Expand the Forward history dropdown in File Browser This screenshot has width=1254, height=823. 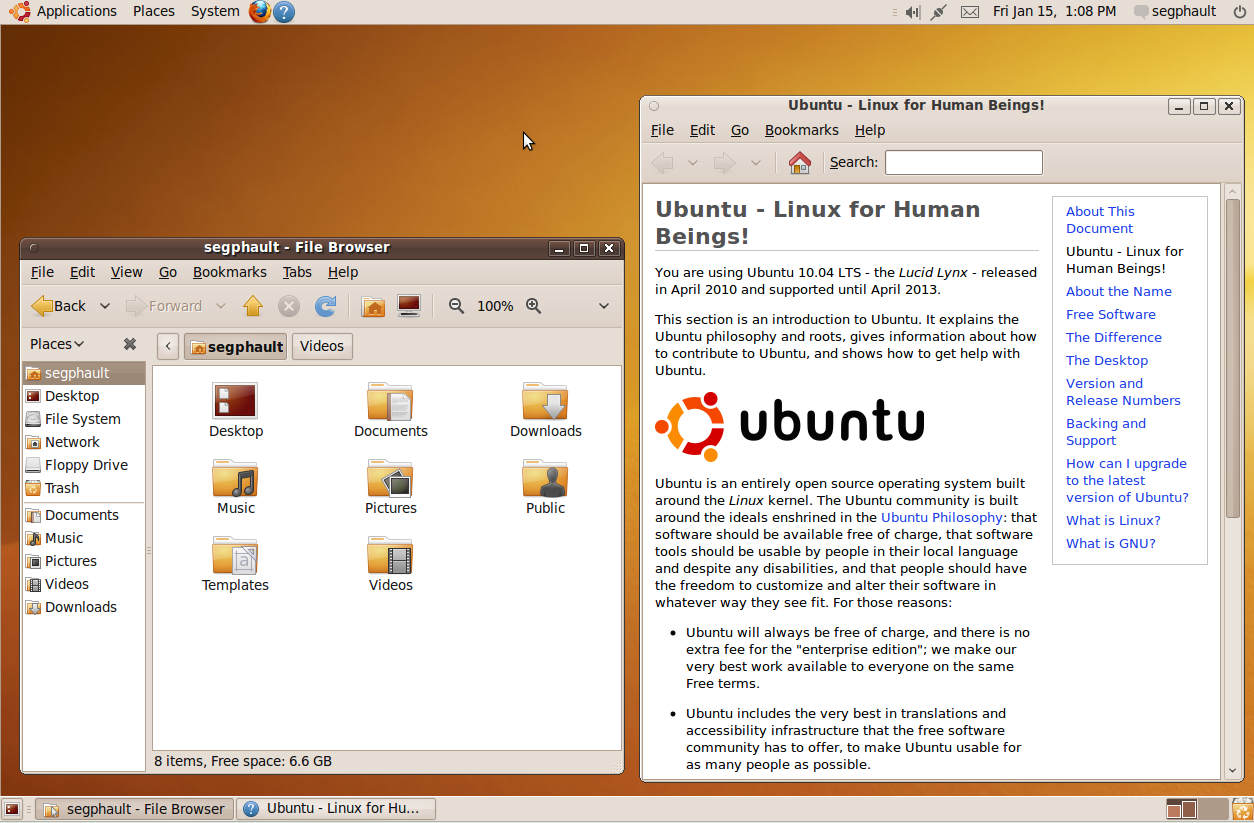point(221,306)
